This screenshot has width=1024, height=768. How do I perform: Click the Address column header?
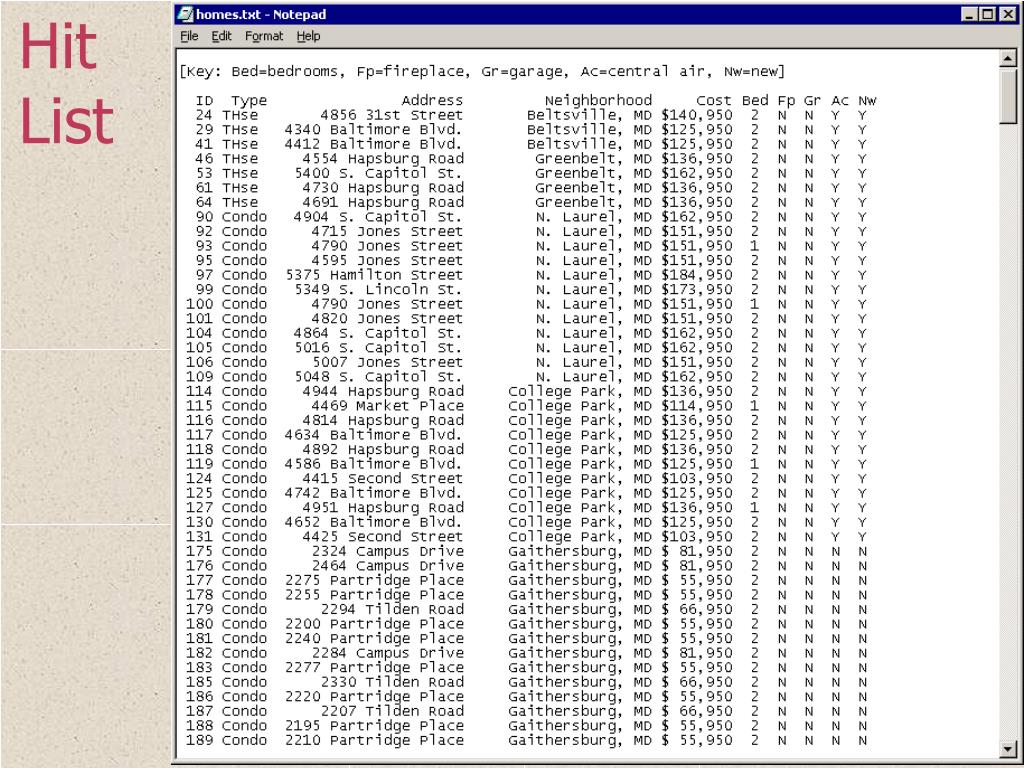tap(432, 101)
